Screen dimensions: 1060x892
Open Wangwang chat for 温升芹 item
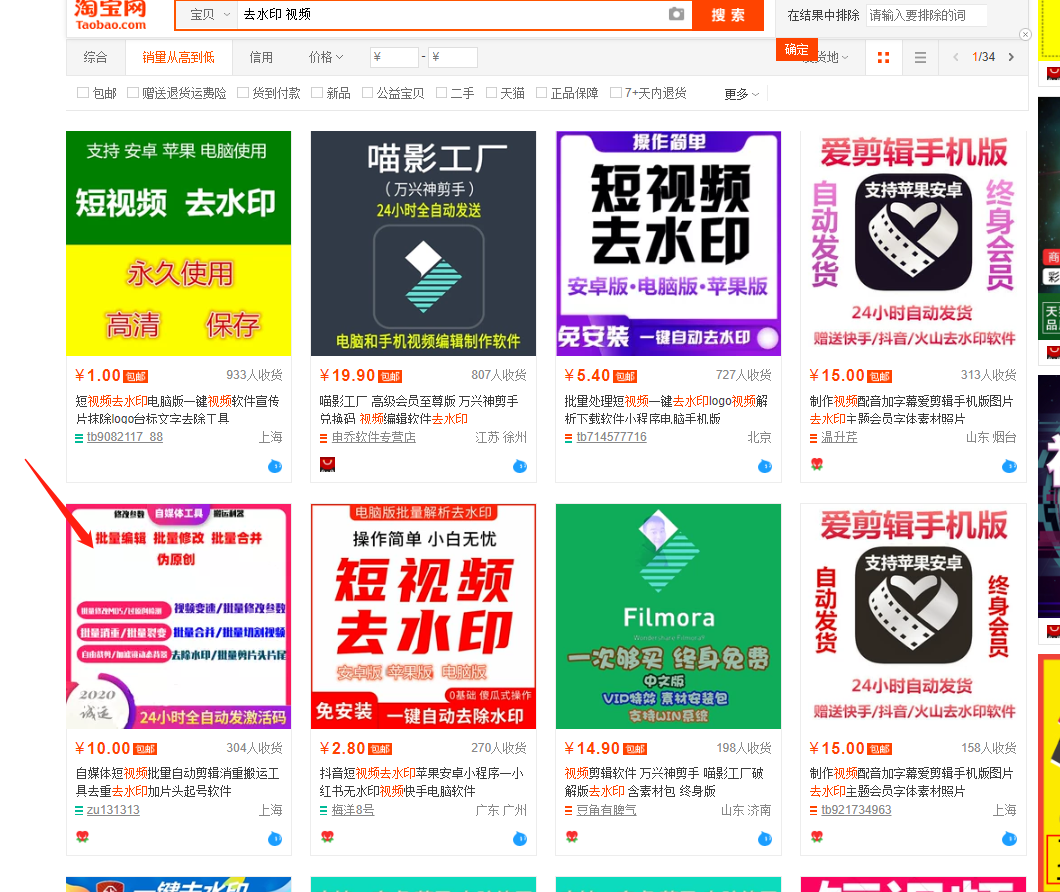click(x=1009, y=466)
